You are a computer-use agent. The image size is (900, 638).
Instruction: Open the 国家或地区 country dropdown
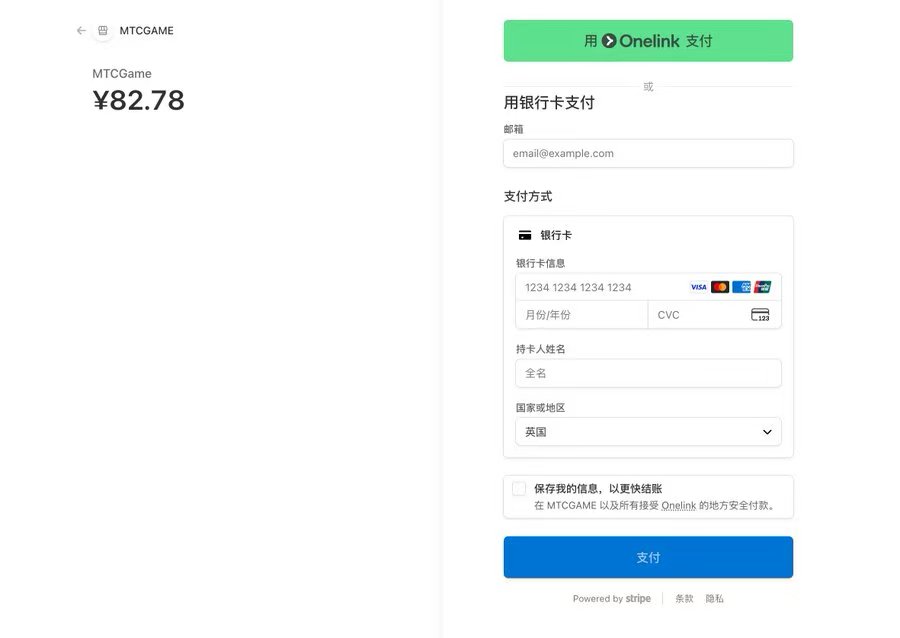648,431
